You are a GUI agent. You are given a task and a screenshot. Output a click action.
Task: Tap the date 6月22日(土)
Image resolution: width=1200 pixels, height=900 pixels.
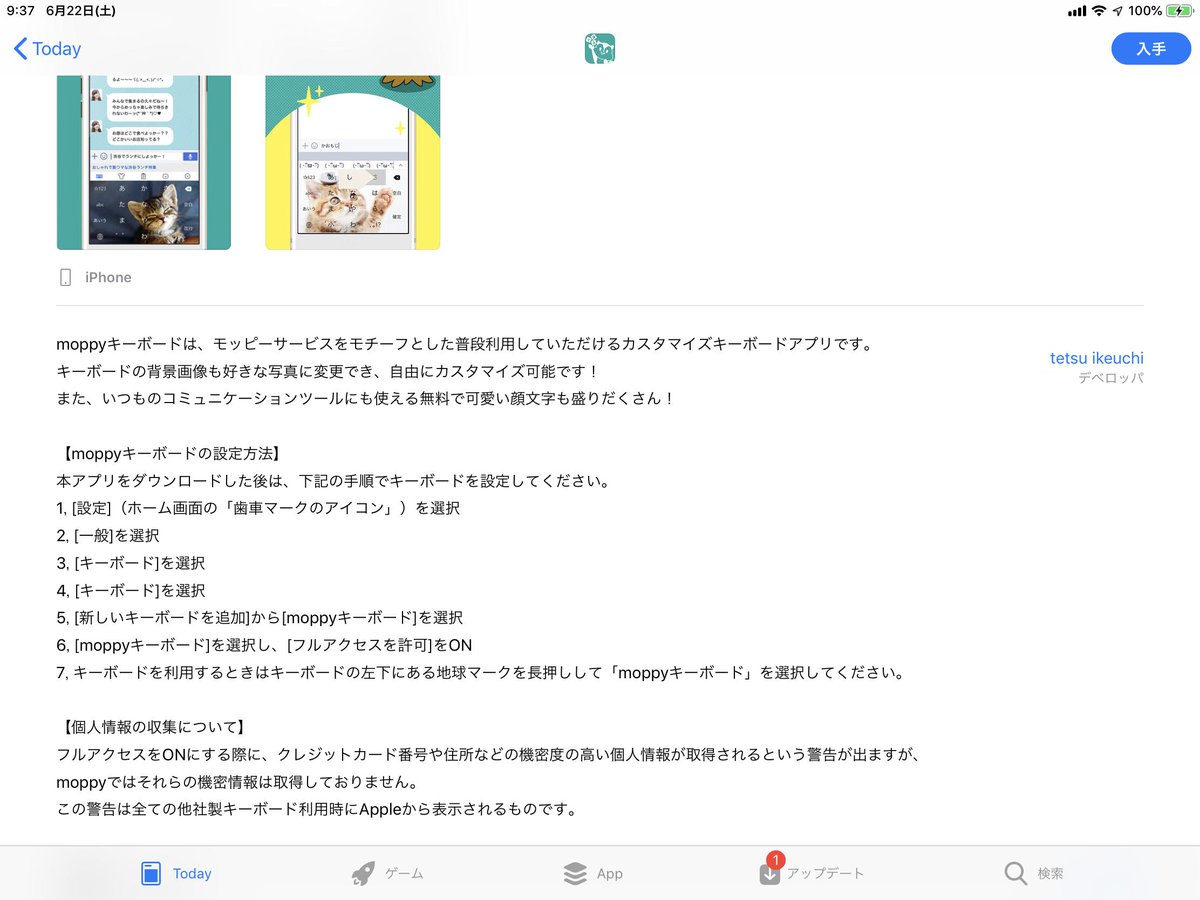tap(81, 11)
